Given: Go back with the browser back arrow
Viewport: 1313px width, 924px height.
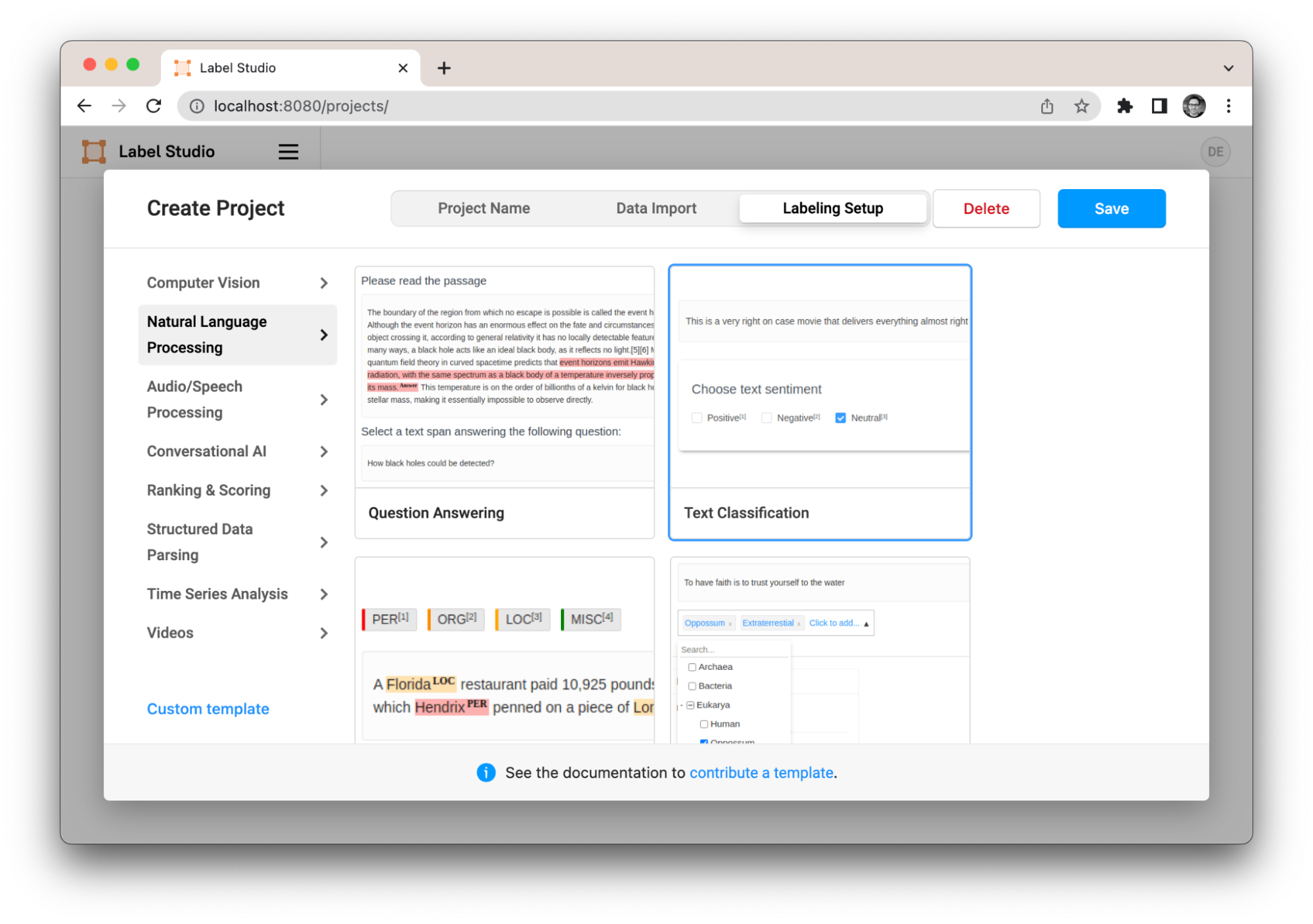Looking at the screenshot, I should [84, 106].
